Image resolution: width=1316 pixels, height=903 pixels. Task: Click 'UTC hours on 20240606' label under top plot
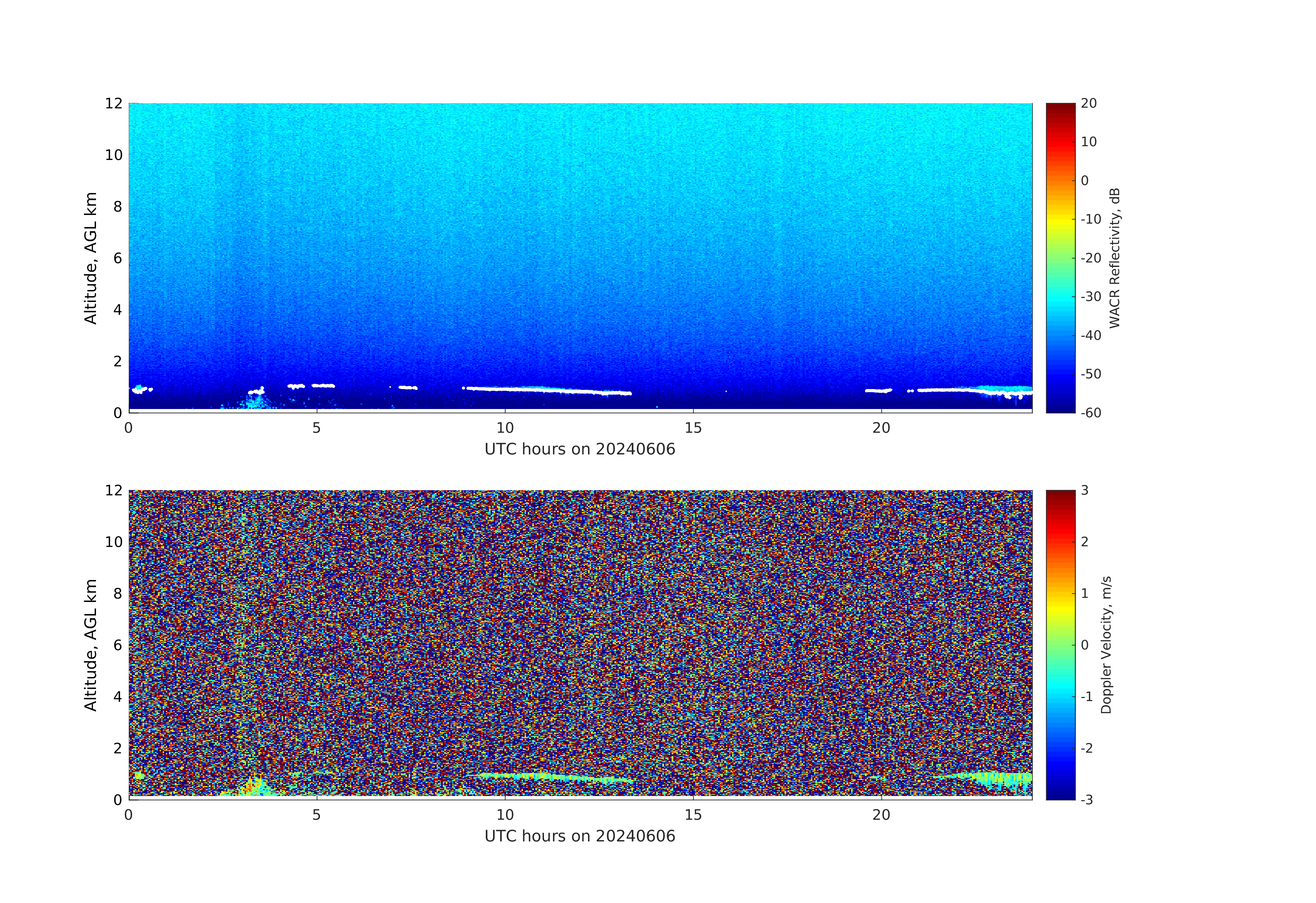(580, 450)
